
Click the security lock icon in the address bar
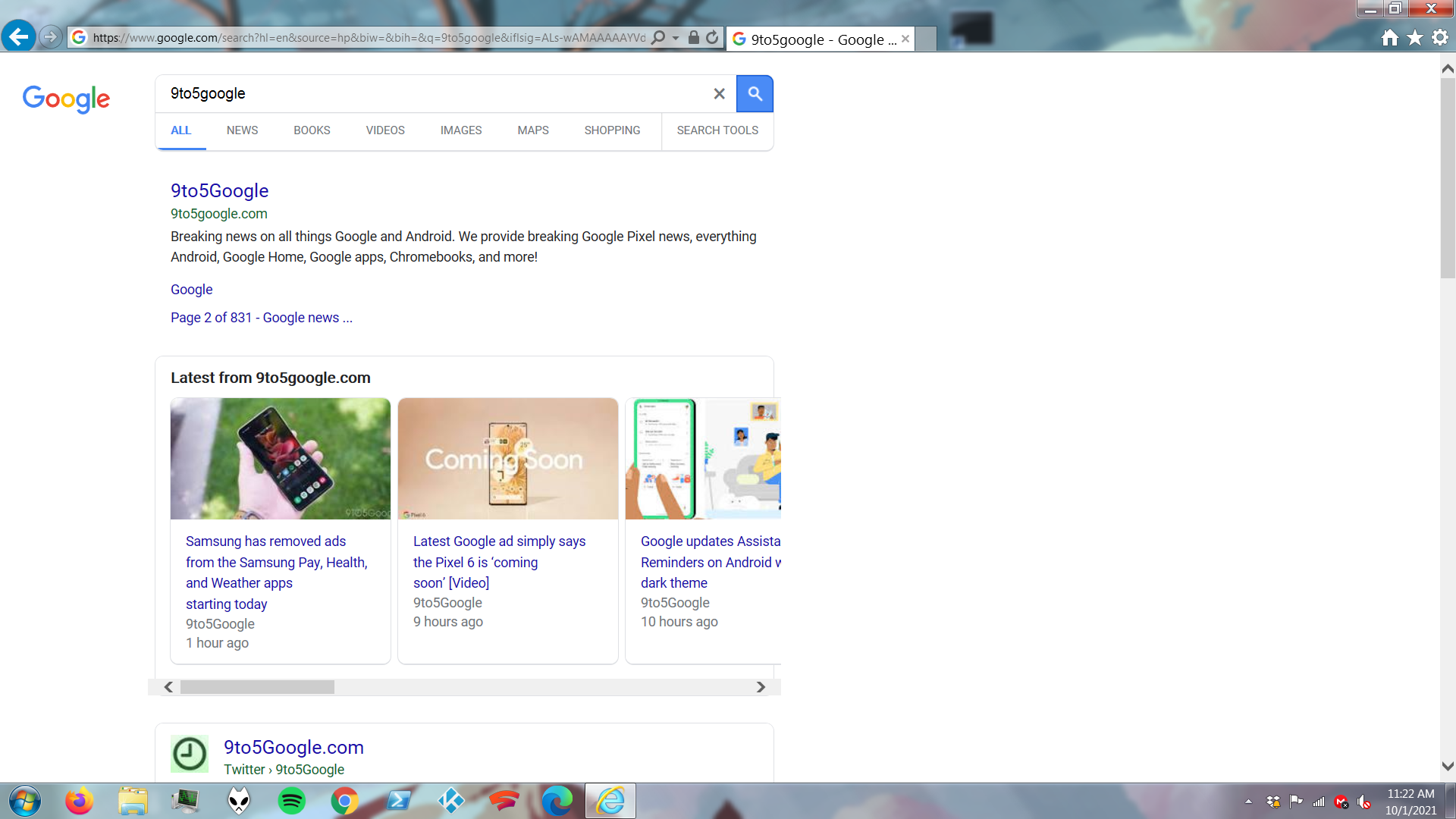pyautogui.click(x=692, y=37)
